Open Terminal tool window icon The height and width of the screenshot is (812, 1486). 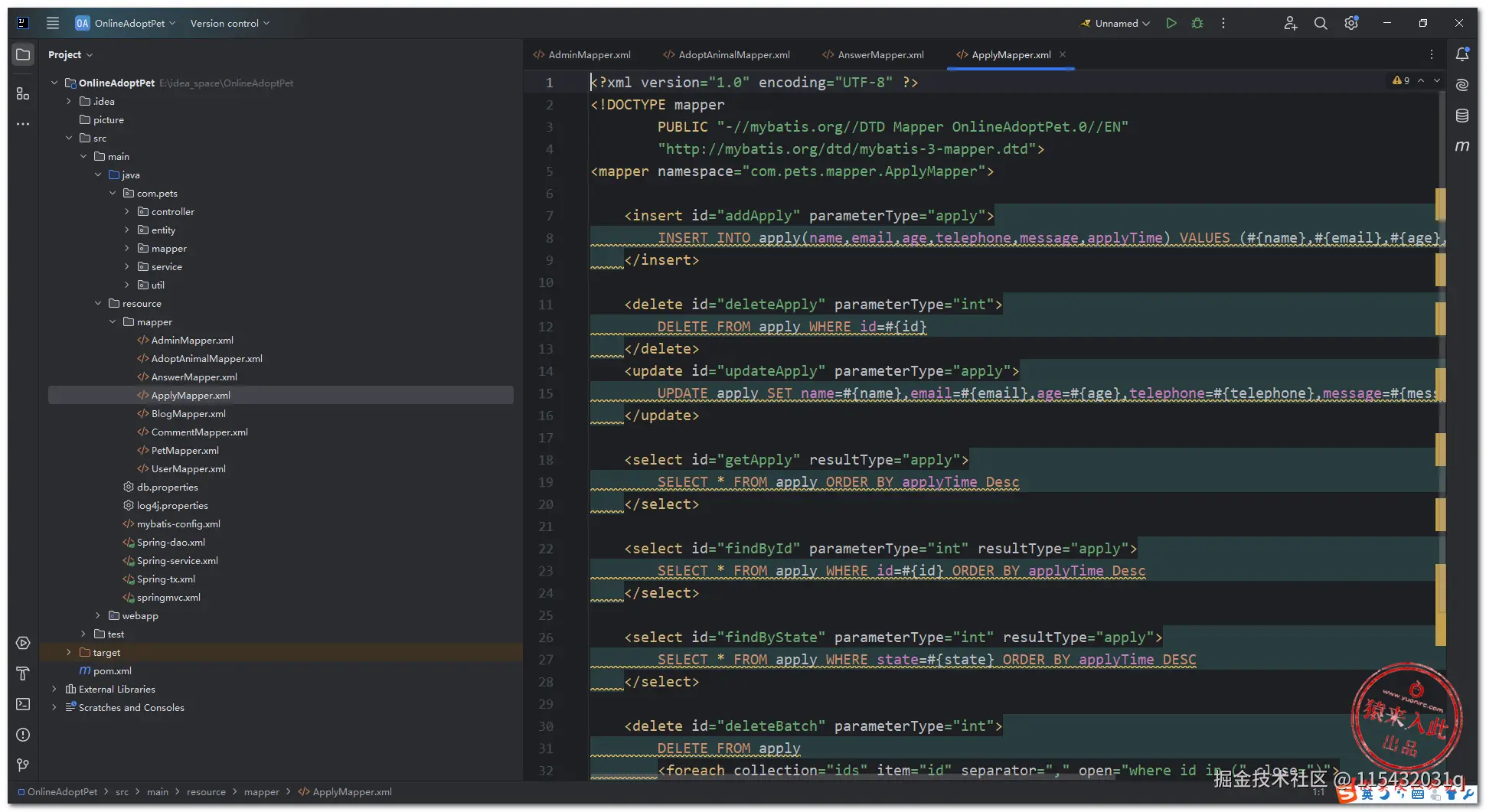click(23, 704)
